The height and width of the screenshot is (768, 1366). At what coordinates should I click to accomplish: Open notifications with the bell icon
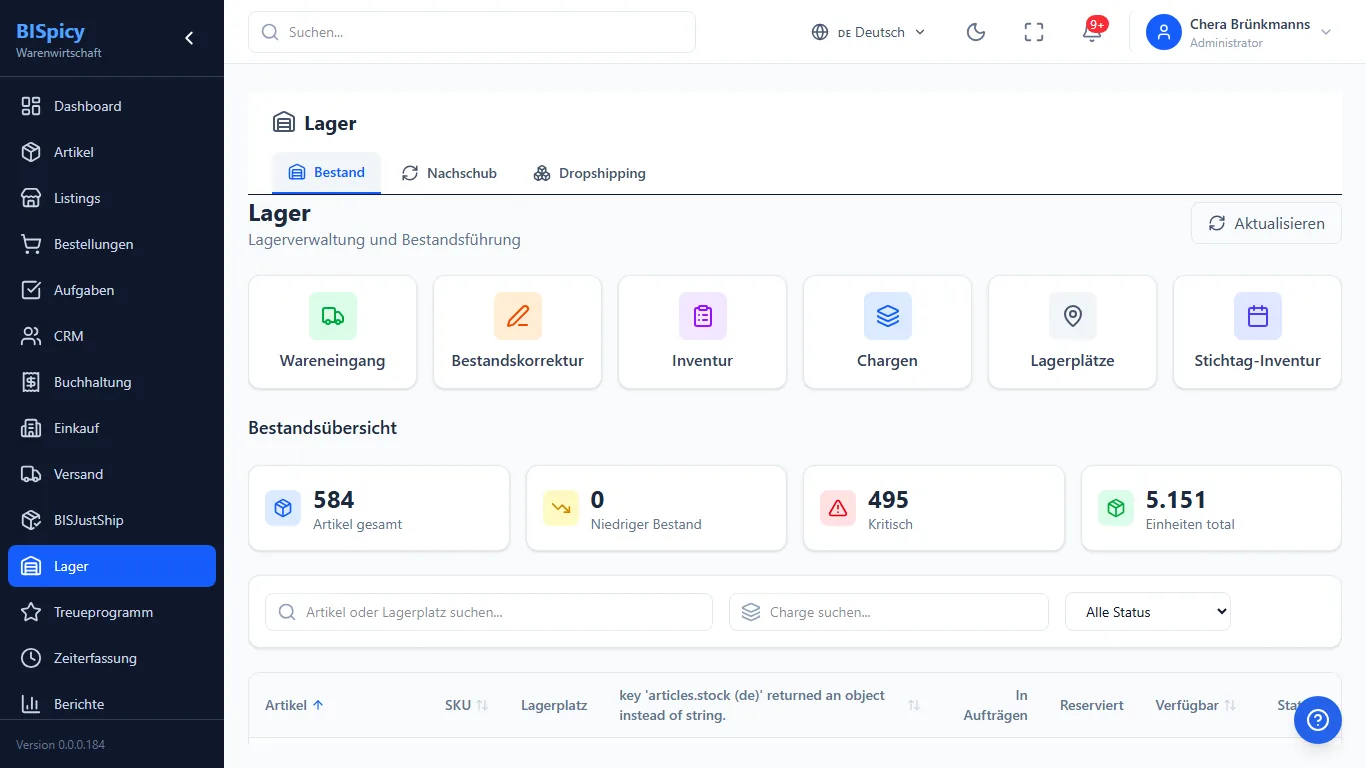point(1092,32)
